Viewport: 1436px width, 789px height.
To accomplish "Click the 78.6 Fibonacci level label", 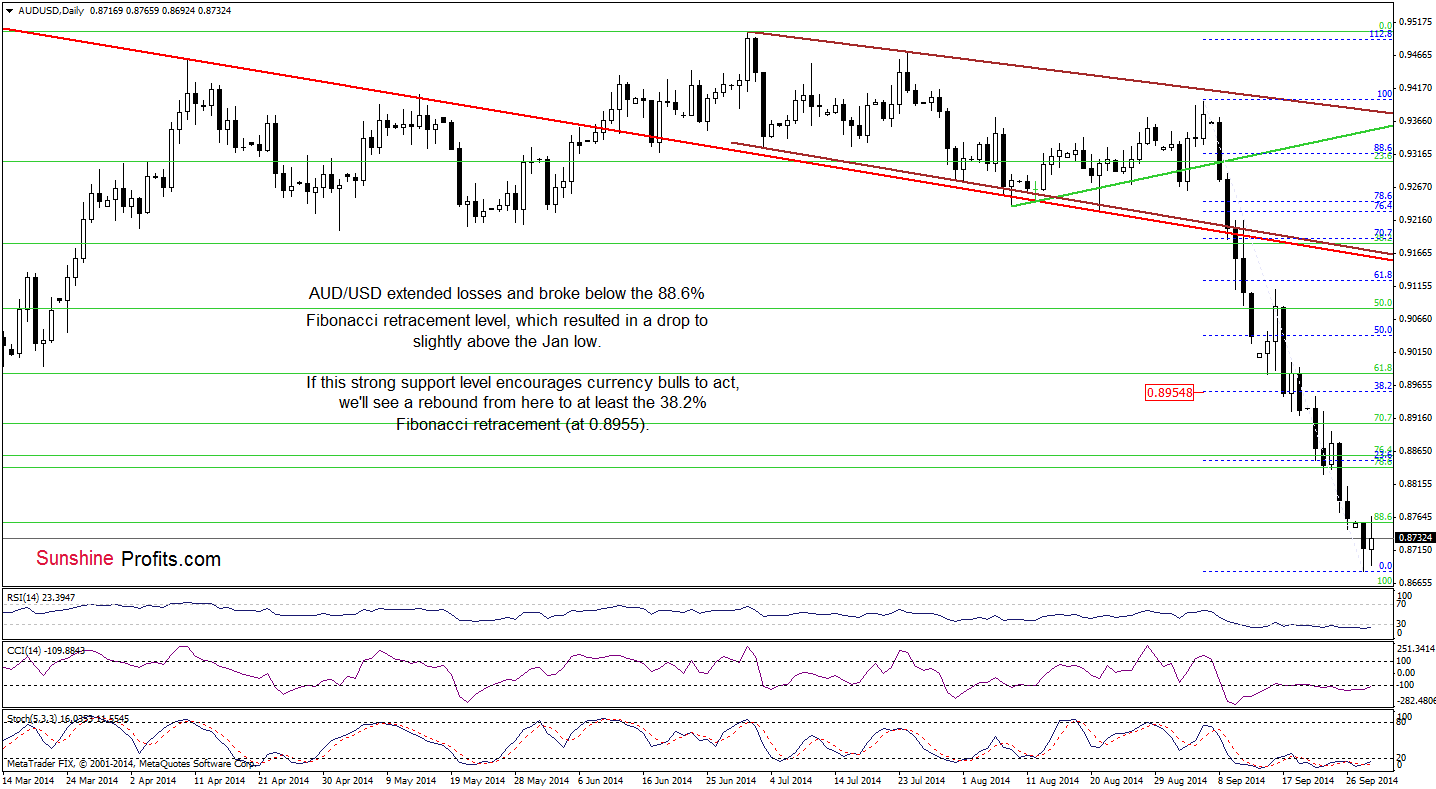I will (1384, 196).
